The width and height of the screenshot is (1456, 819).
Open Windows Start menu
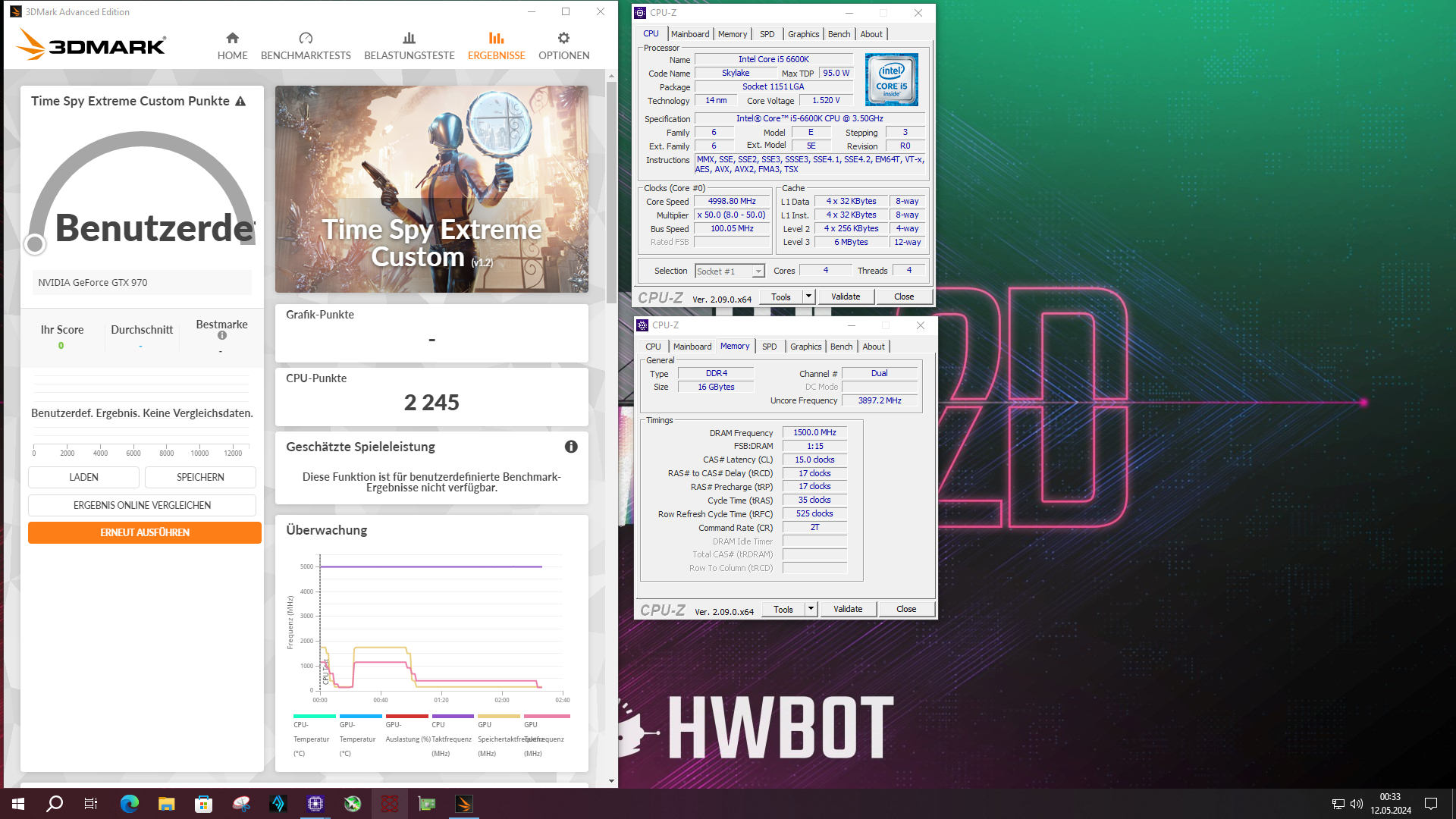pos(18,804)
